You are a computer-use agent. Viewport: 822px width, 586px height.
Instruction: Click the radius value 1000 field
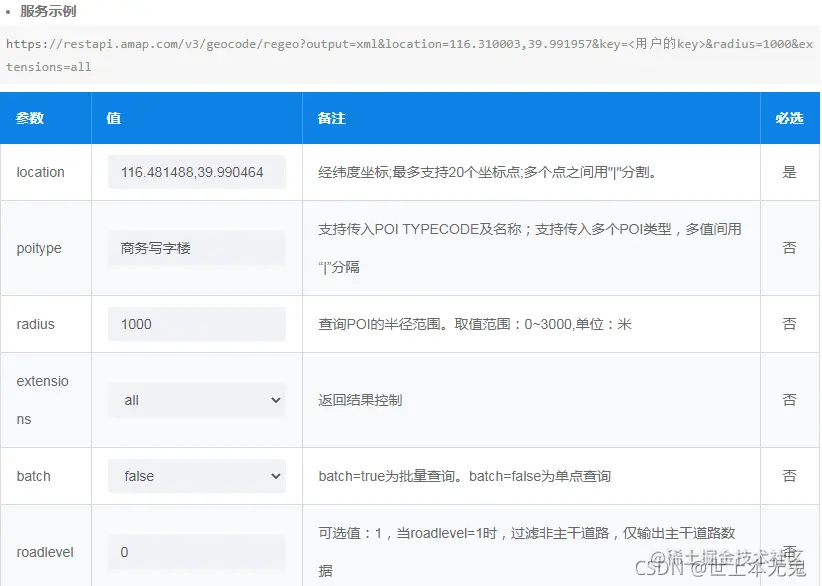196,324
